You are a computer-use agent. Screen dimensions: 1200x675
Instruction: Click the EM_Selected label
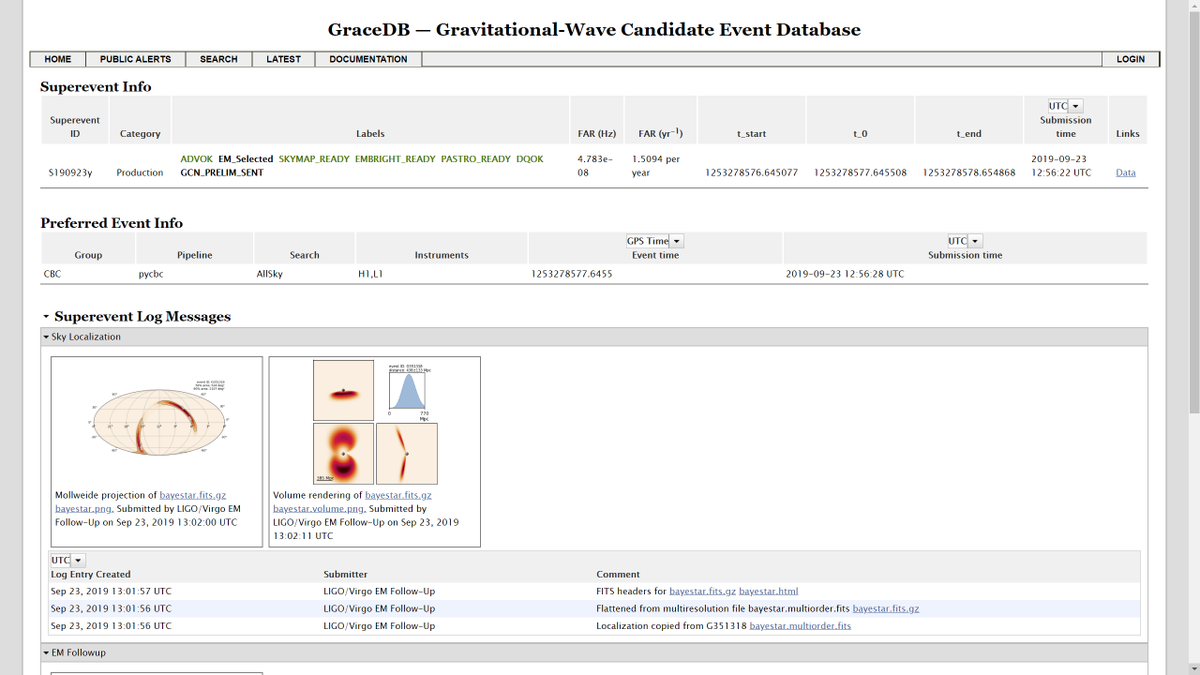[246, 159]
